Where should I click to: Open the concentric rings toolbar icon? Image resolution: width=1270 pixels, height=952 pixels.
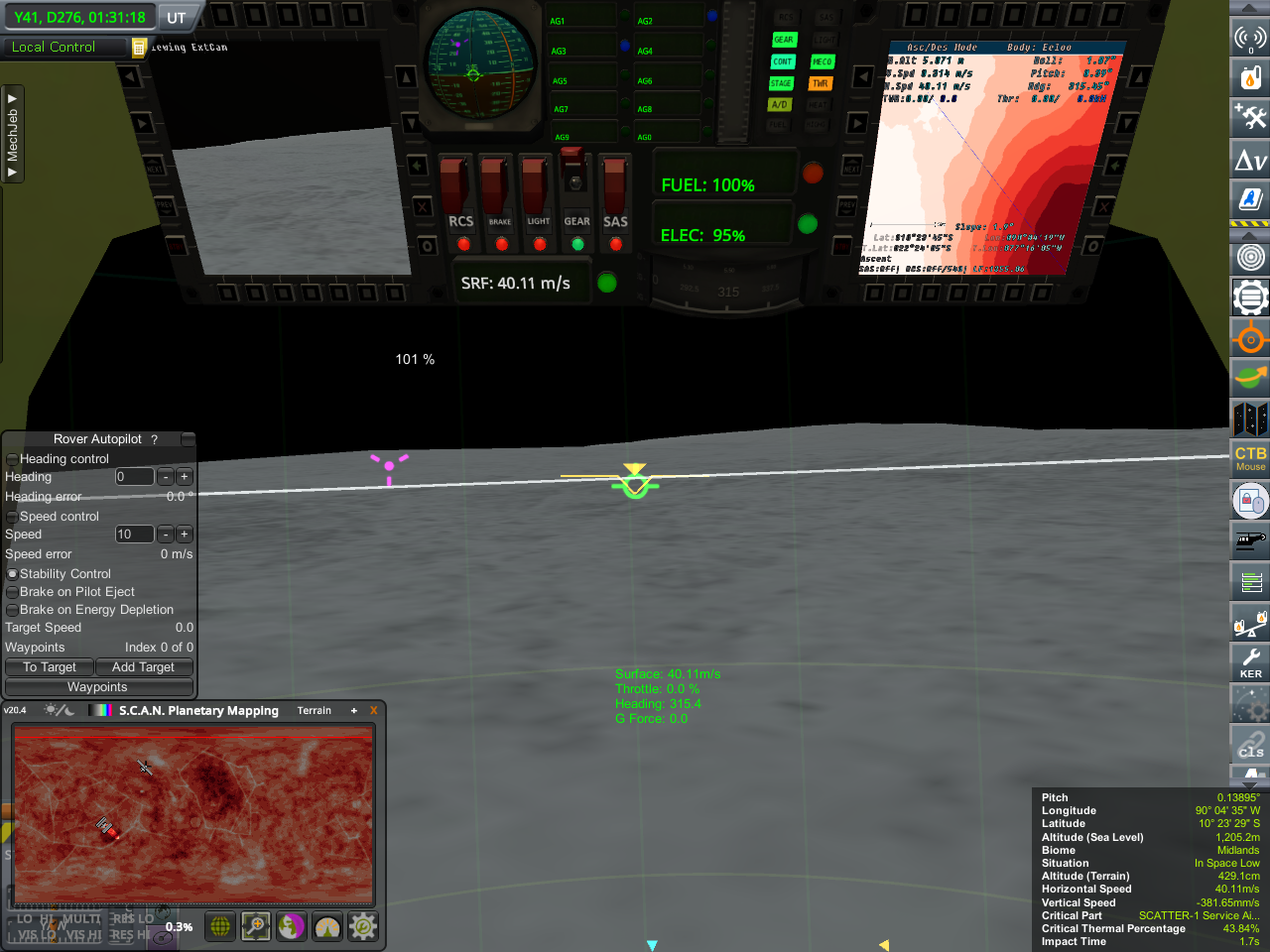pos(1250,258)
